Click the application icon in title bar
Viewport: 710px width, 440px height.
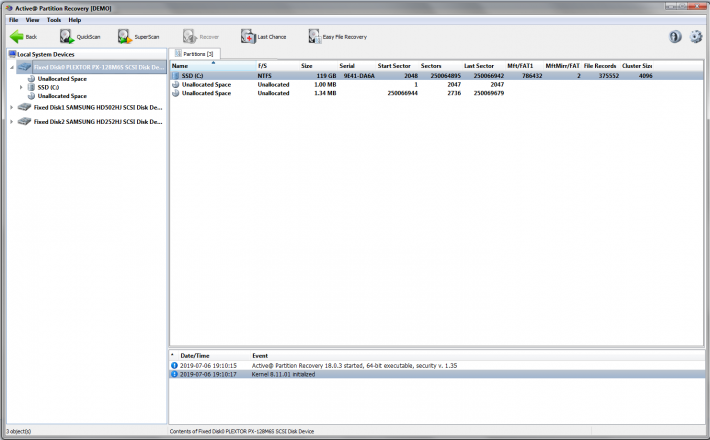9,8
